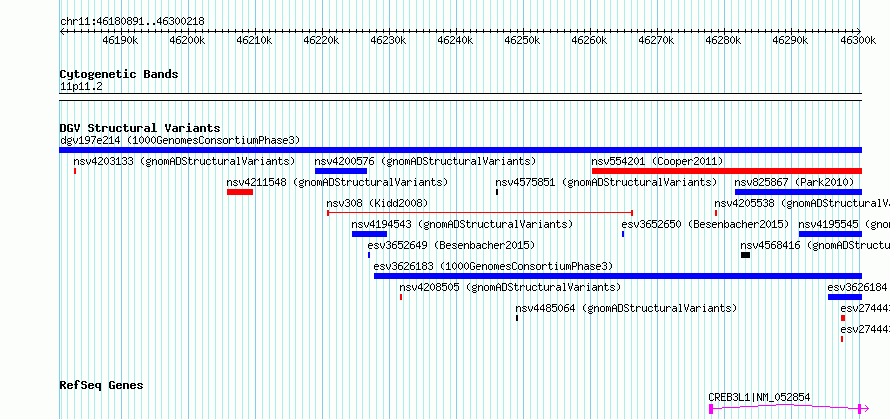This screenshot has height=419, width=890.
Task: Open the nsv4208505 variant label
Action: click(x=510, y=287)
